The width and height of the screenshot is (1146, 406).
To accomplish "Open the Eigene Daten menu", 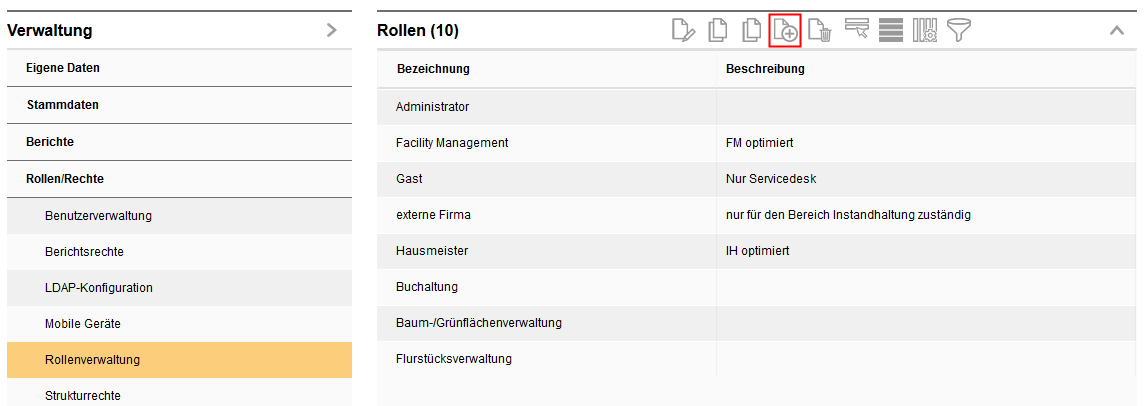I will pos(63,68).
